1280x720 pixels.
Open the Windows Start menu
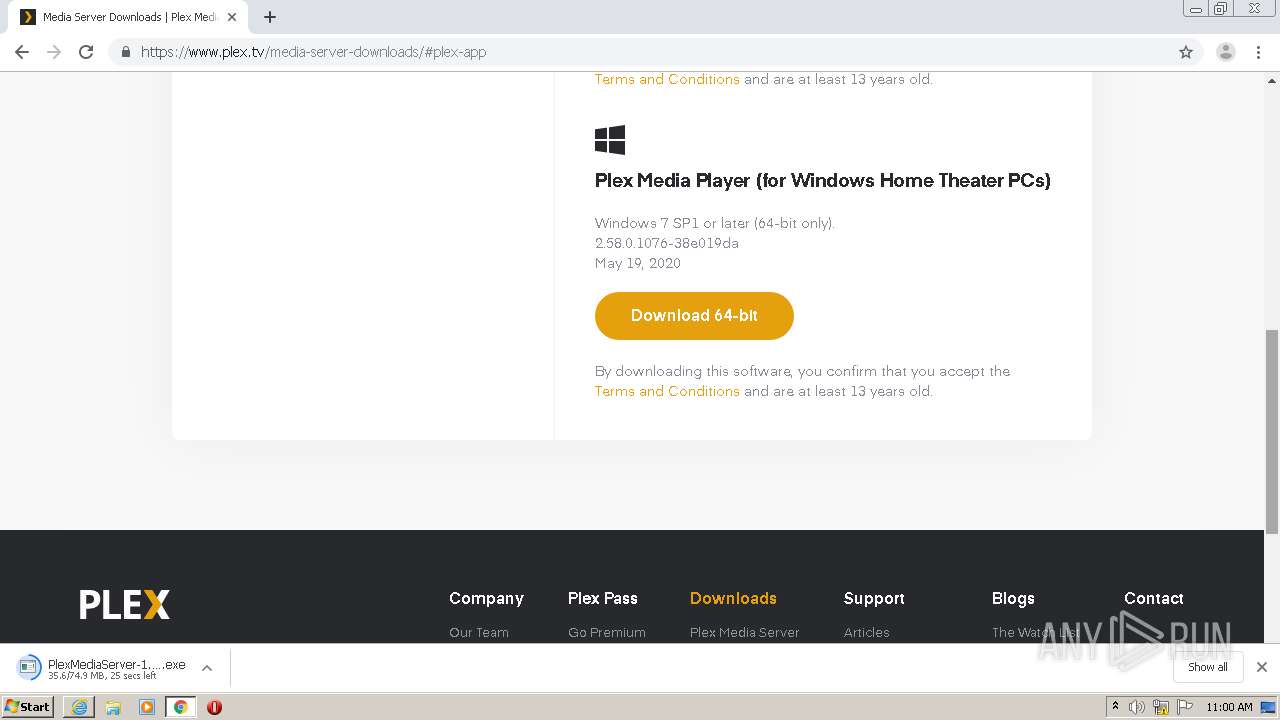click(28, 706)
